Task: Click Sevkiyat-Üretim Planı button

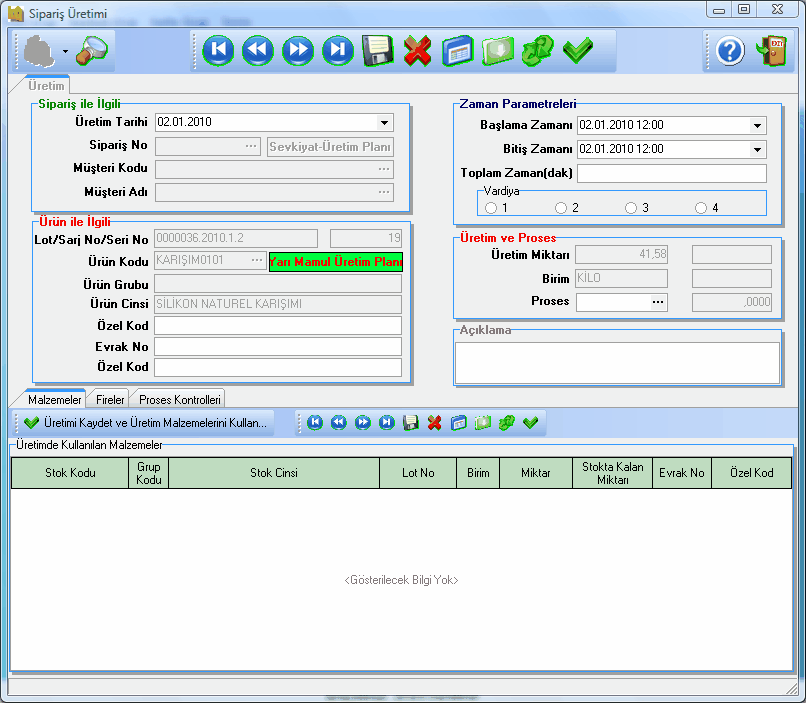Action: tap(330, 147)
